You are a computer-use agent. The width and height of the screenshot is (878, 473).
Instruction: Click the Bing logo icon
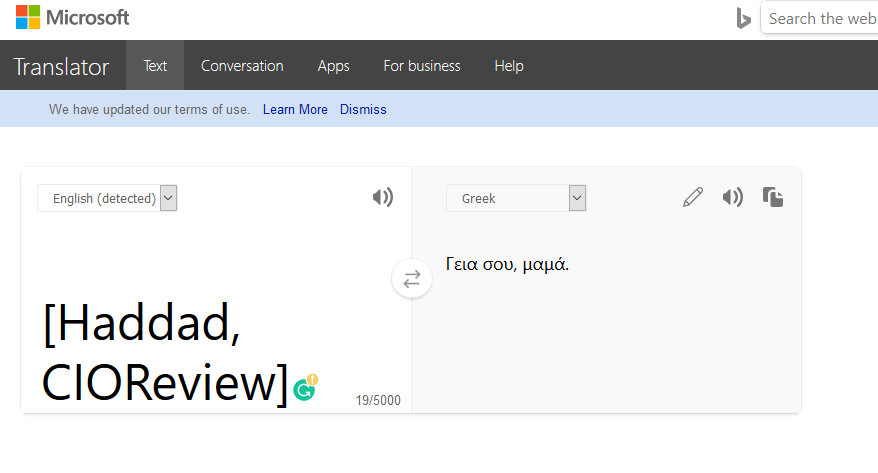743,18
